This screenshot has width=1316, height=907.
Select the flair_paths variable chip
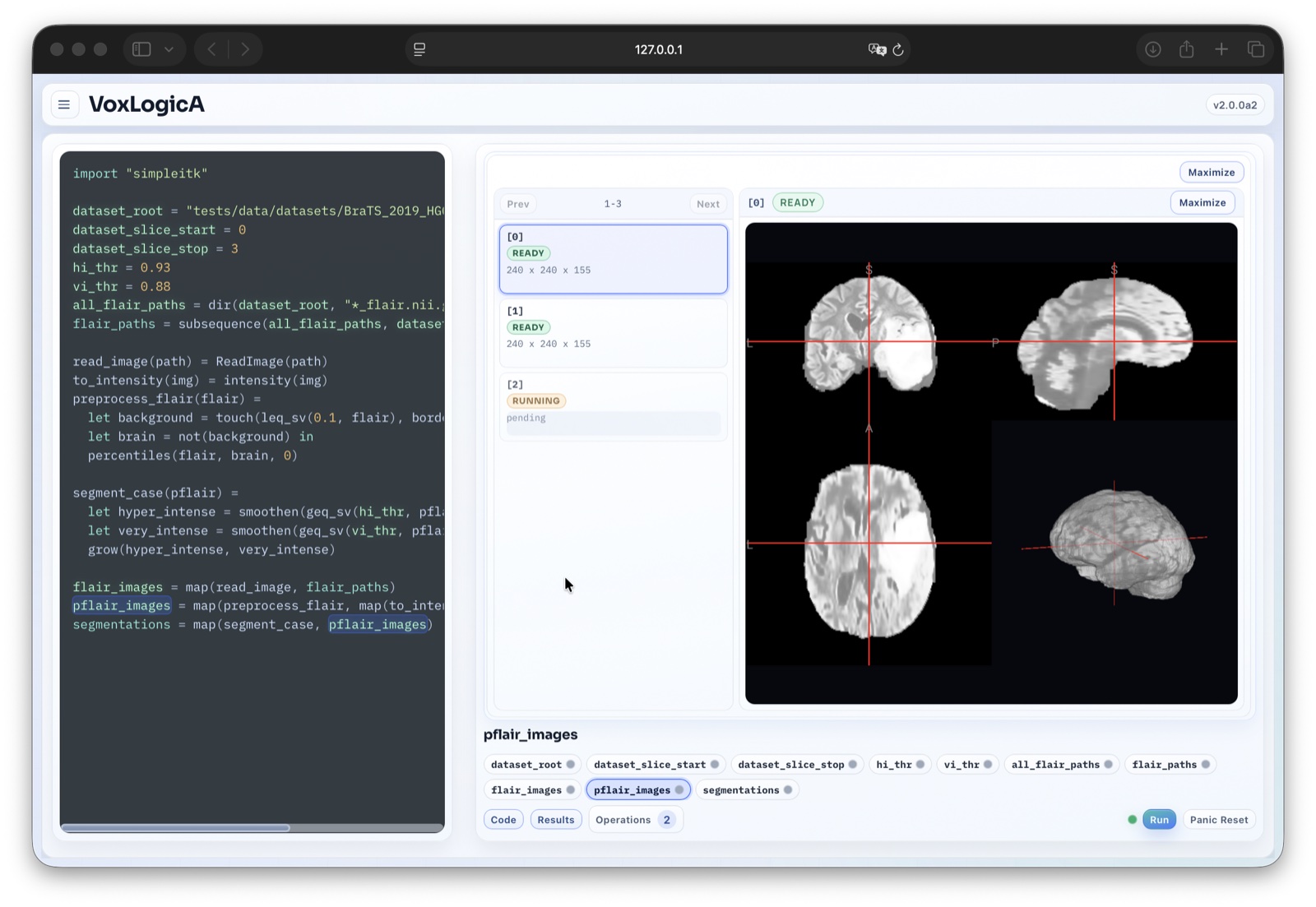[x=1171, y=765]
